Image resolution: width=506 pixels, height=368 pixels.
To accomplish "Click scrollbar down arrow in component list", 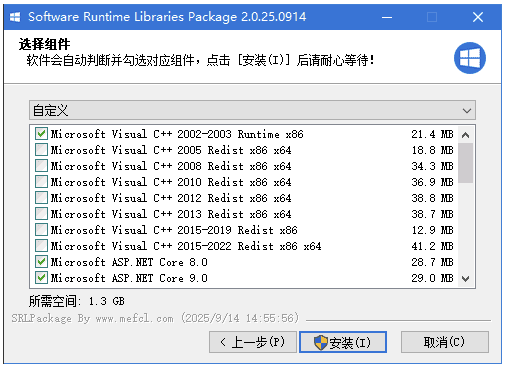I will click(466, 278).
